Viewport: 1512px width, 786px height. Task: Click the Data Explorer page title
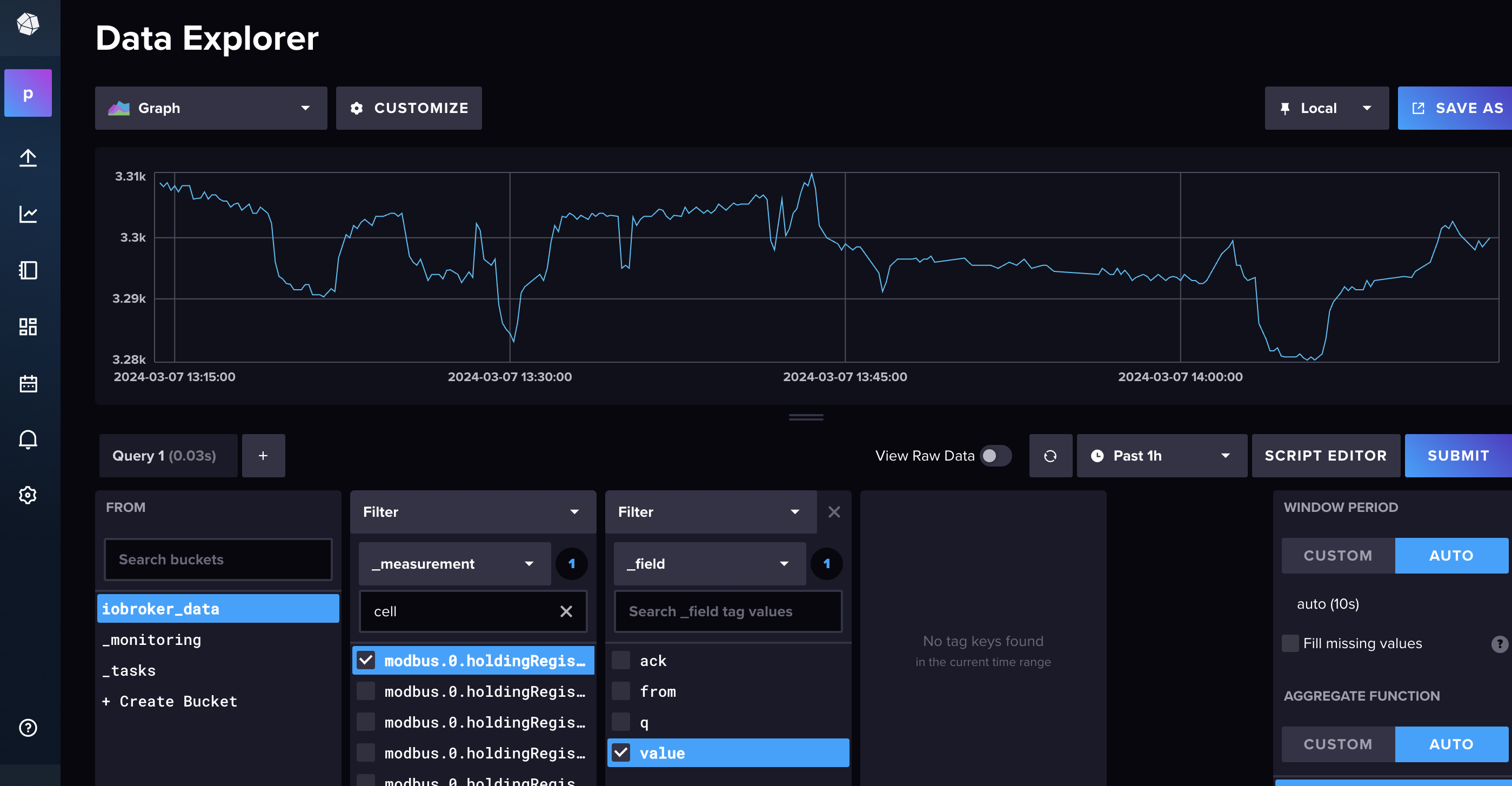click(x=206, y=38)
